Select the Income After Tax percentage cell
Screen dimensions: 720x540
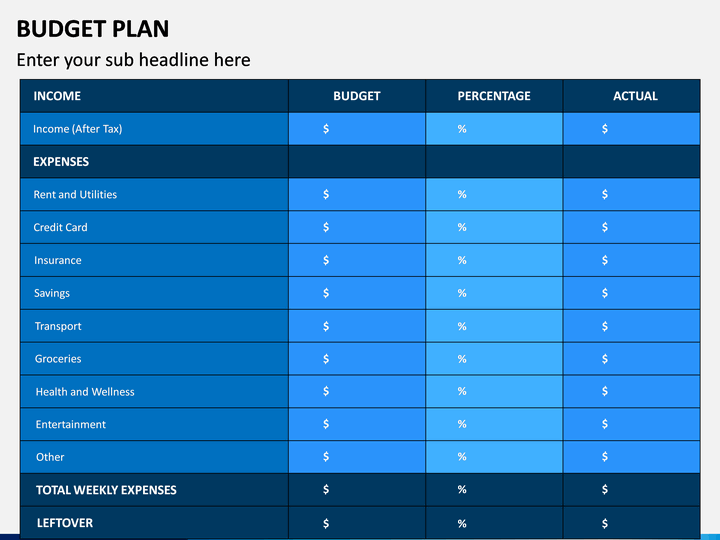click(x=494, y=129)
